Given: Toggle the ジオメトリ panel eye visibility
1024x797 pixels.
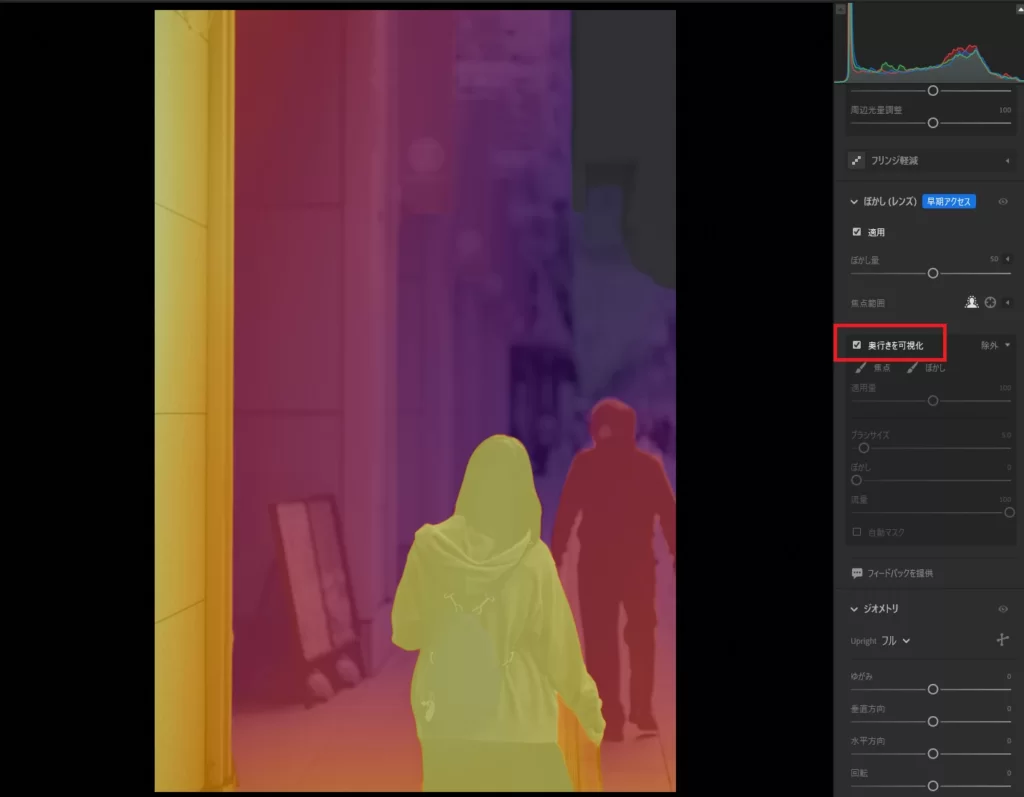Looking at the screenshot, I should 1003,608.
